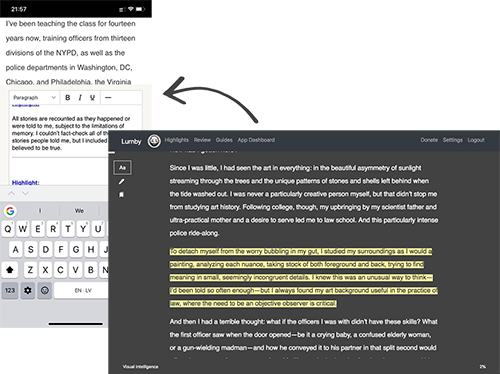This screenshot has height=374, width=500.
Task: Tap the G letter key
Action: 76,249
